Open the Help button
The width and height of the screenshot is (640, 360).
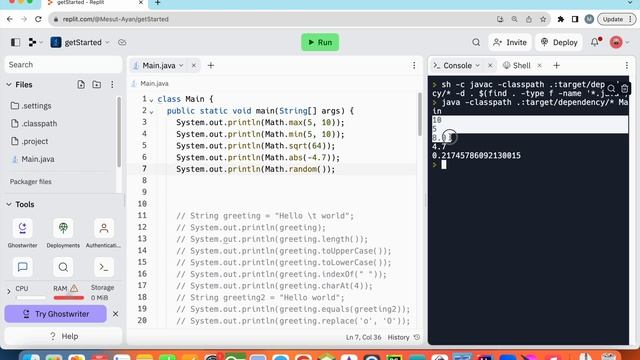click(x=64, y=336)
